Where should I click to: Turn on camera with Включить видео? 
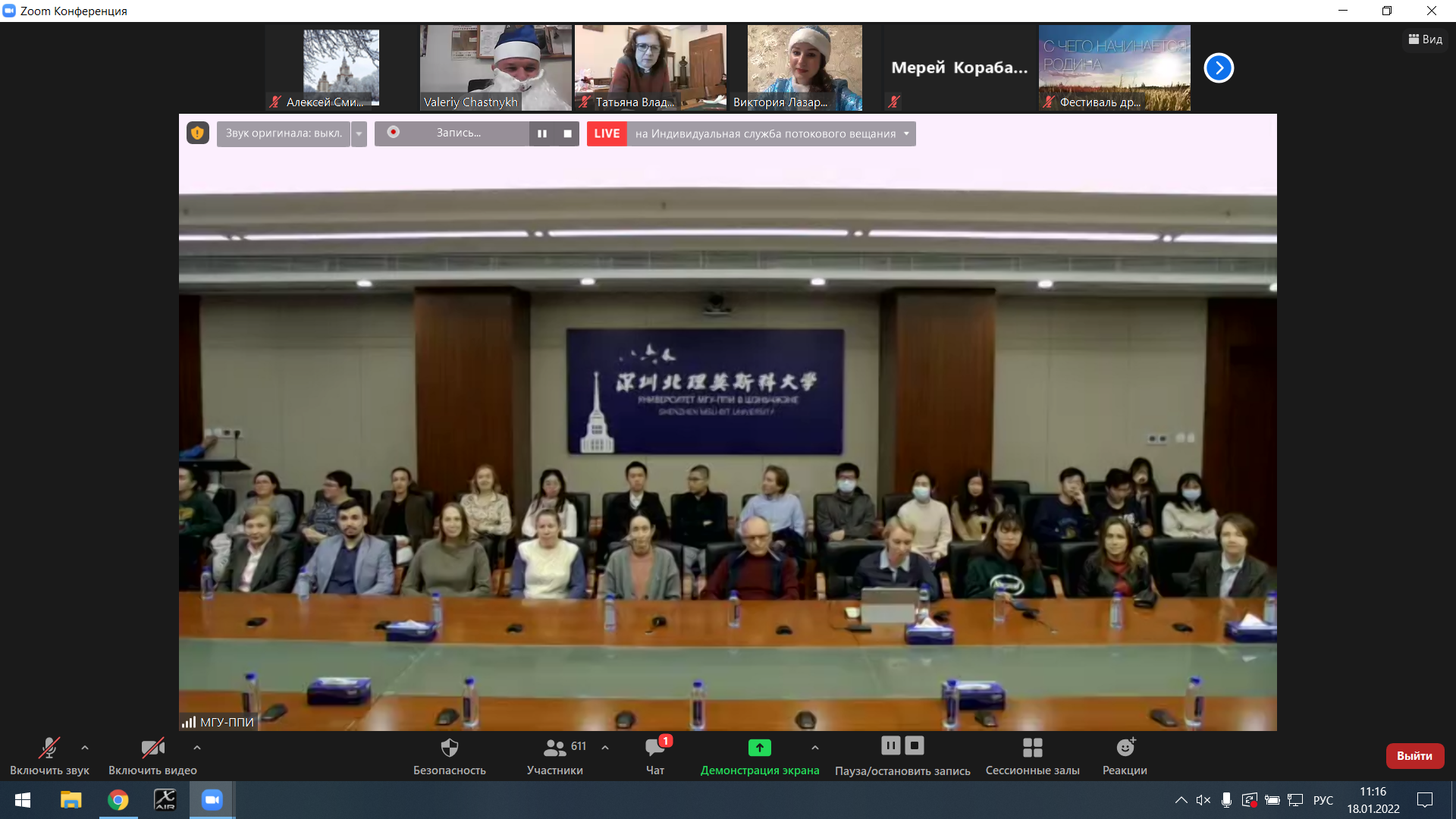coord(152,756)
